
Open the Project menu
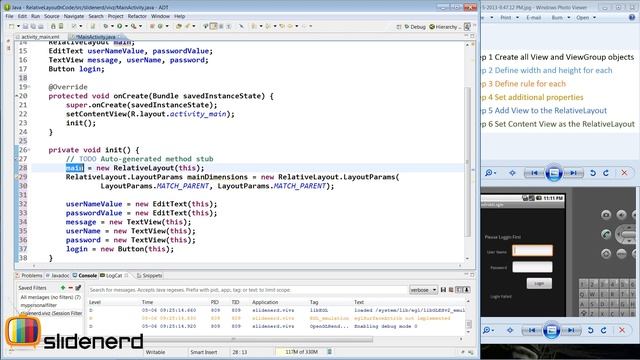pos(116,16)
